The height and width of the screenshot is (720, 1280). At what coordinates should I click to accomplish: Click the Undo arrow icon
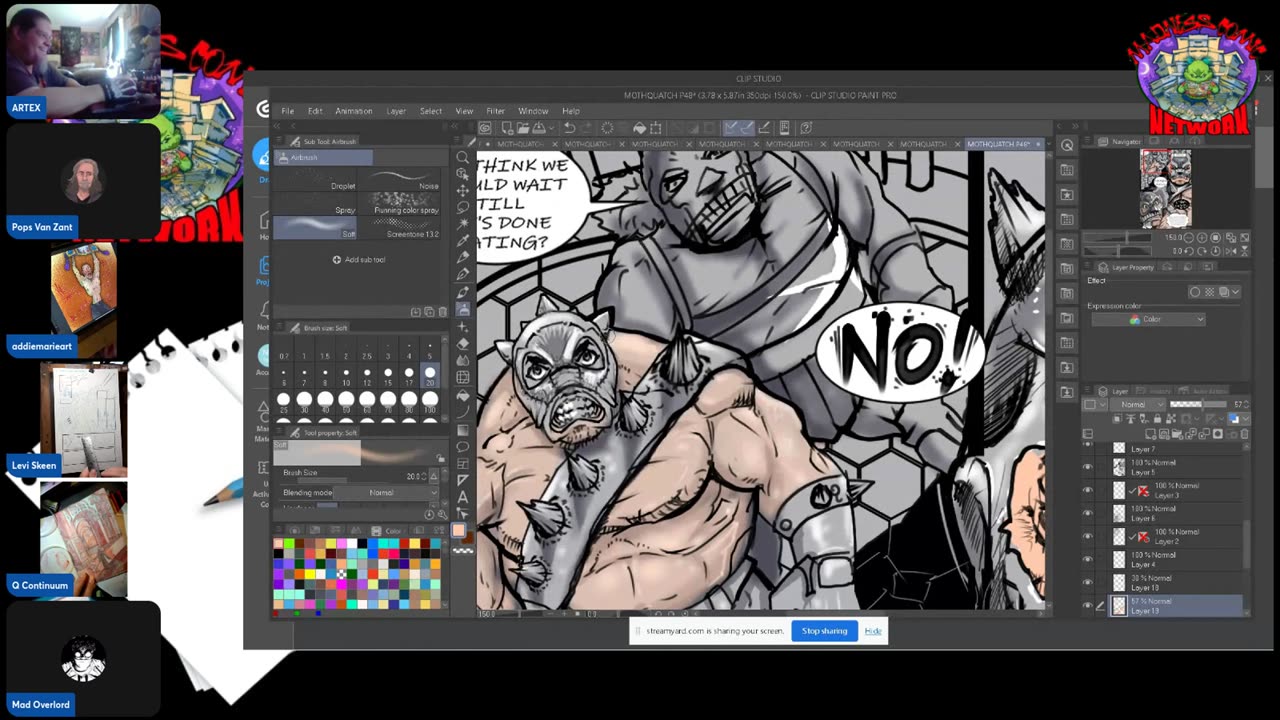point(569,128)
